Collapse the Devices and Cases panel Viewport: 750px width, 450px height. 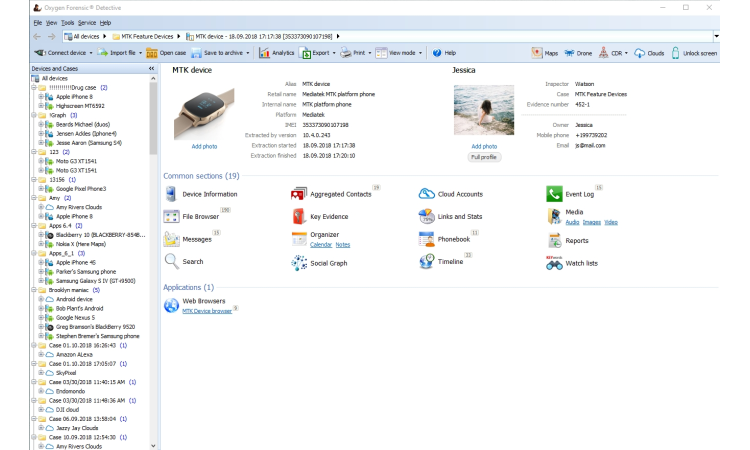(151, 68)
